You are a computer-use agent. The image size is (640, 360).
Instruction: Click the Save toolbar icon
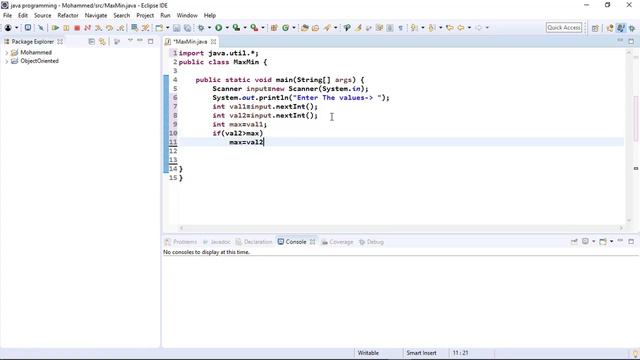click(176, 28)
